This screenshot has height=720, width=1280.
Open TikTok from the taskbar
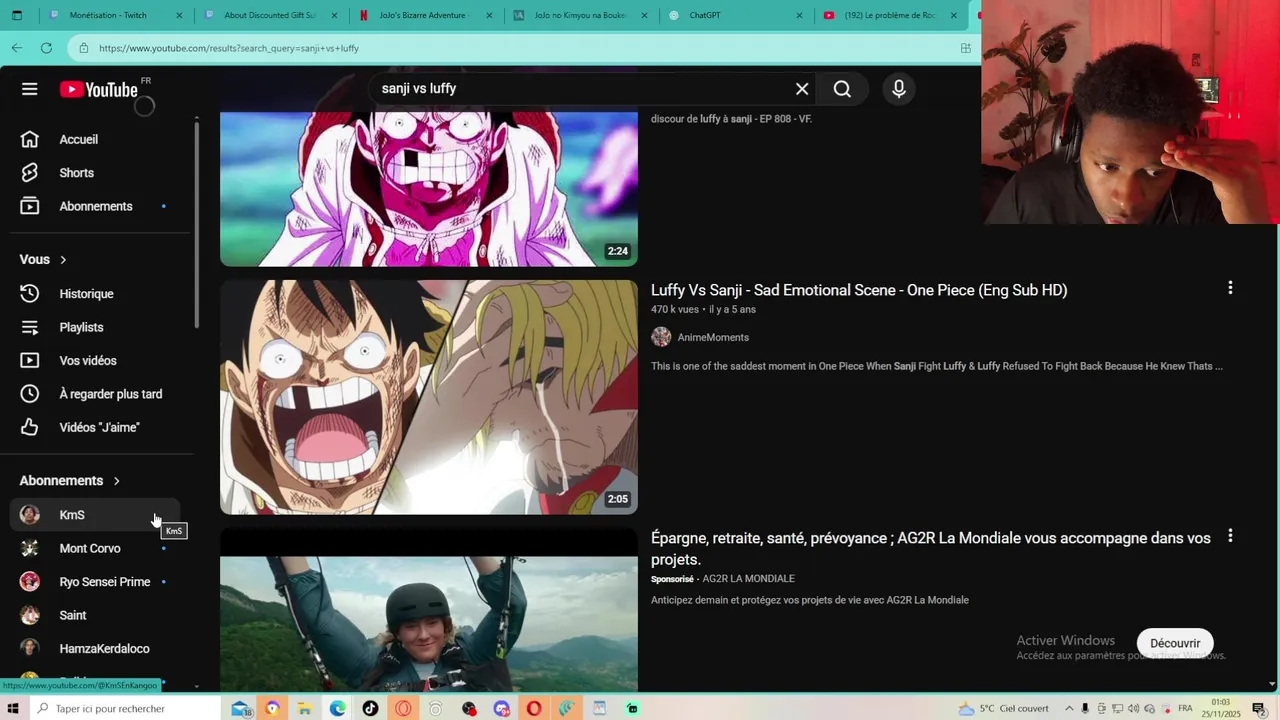pyautogui.click(x=370, y=708)
